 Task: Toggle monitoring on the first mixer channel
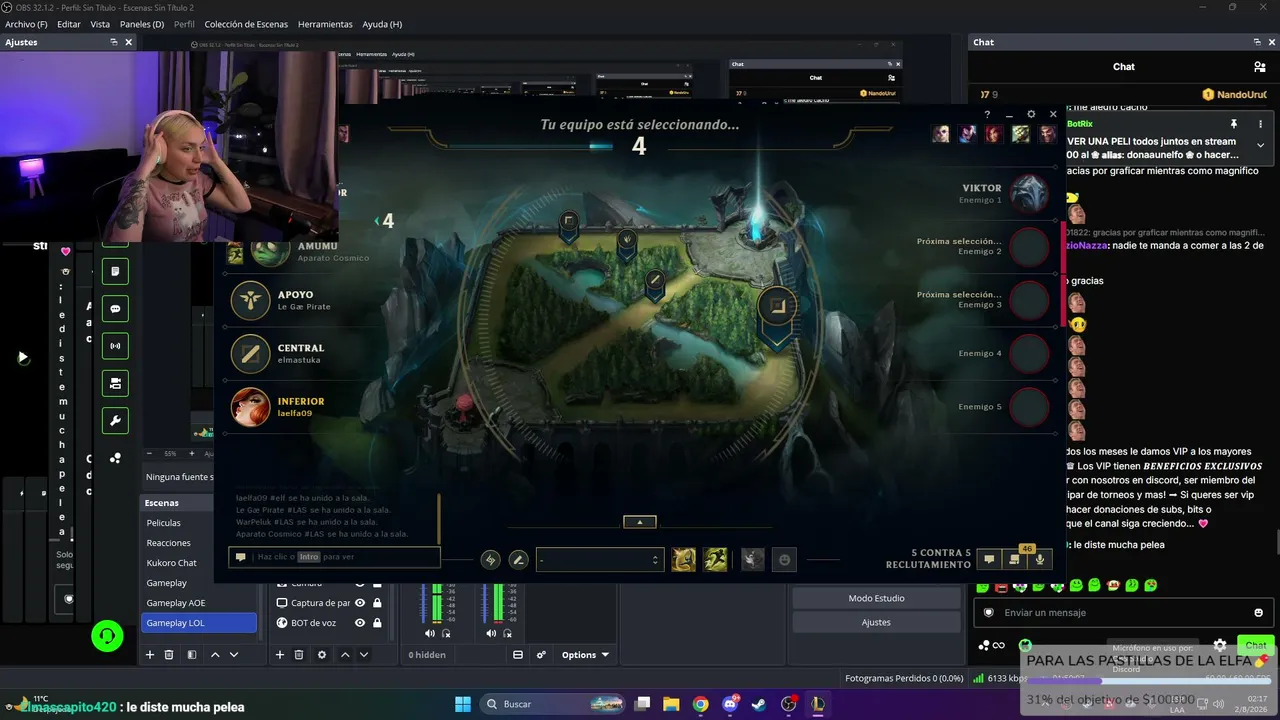[x=446, y=633]
